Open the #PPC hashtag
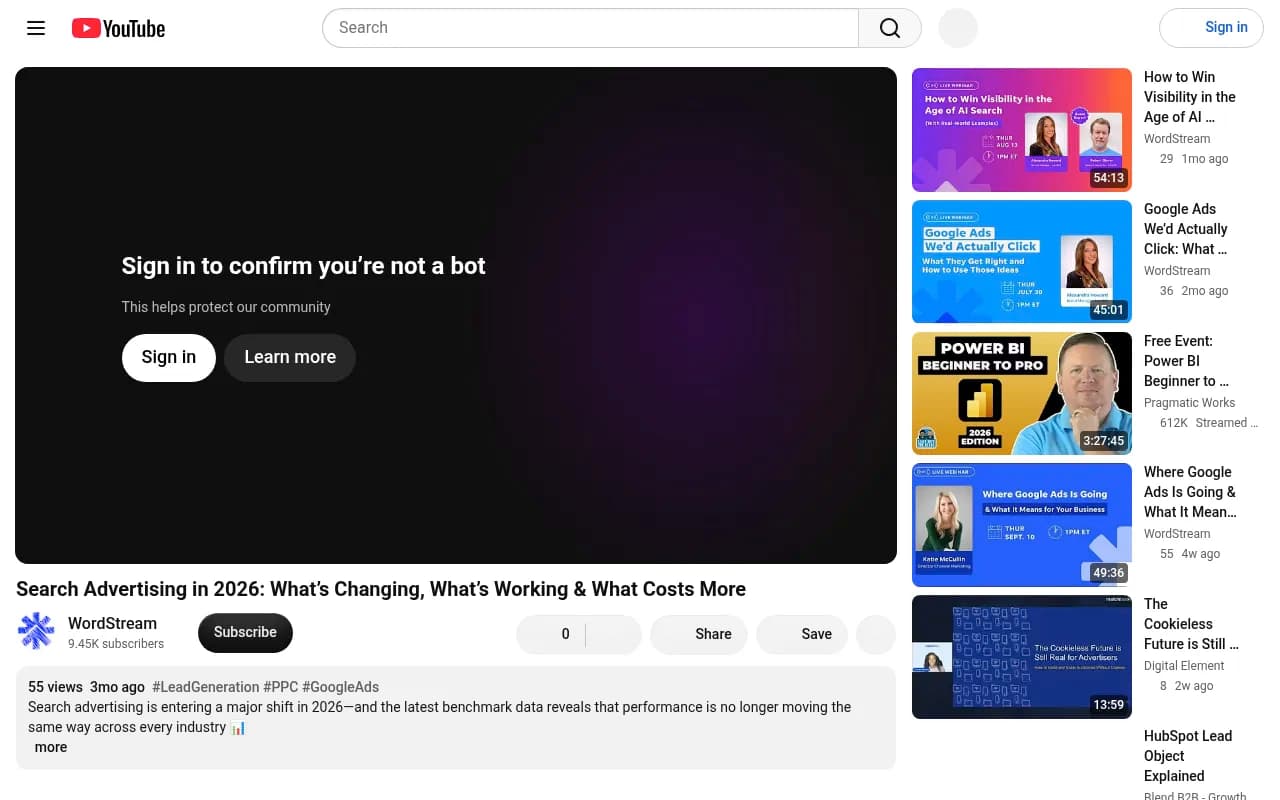The width and height of the screenshot is (1280, 800). pyautogui.click(x=281, y=687)
